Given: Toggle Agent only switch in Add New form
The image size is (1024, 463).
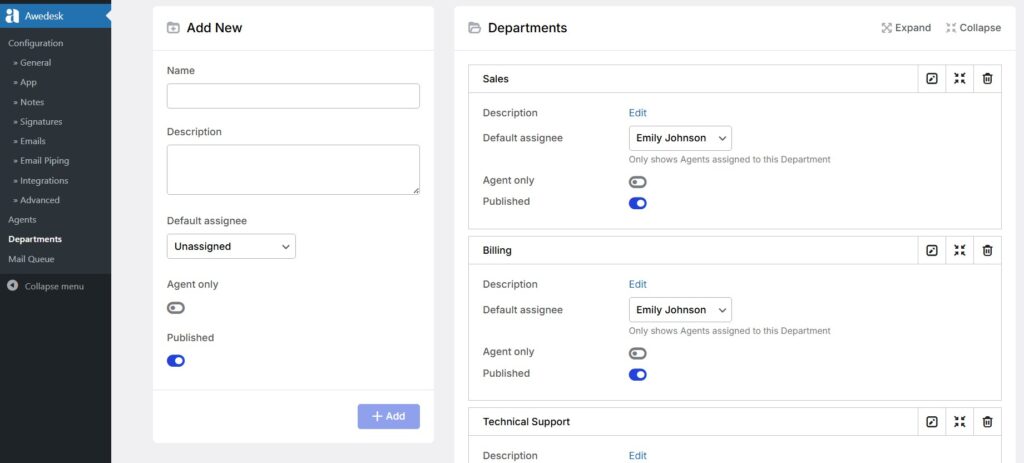Looking at the screenshot, I should [x=176, y=308].
